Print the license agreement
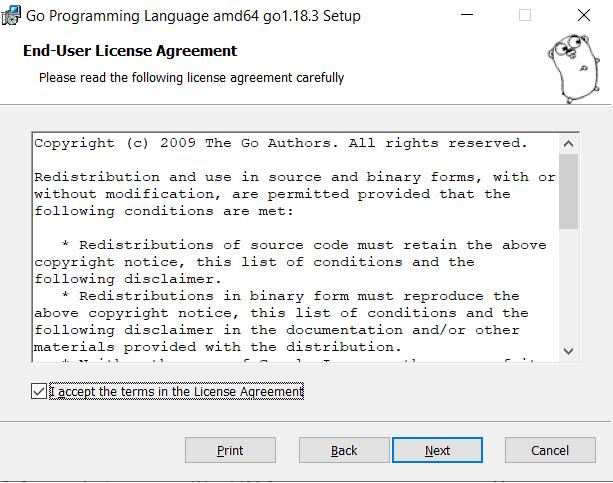Viewport: 613px width, 483px height. pyautogui.click(x=230, y=450)
